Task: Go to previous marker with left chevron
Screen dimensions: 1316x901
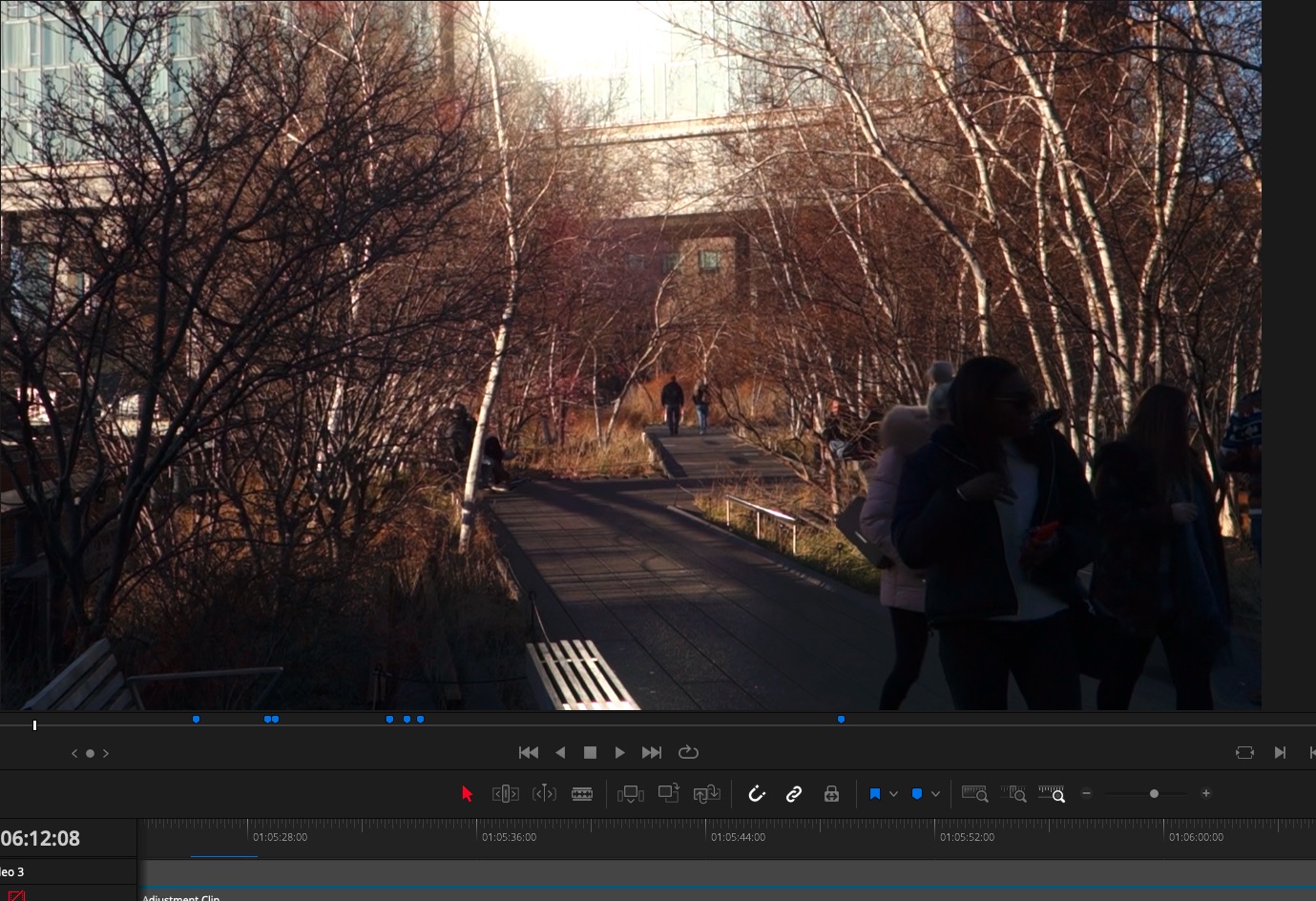Action: (x=74, y=753)
